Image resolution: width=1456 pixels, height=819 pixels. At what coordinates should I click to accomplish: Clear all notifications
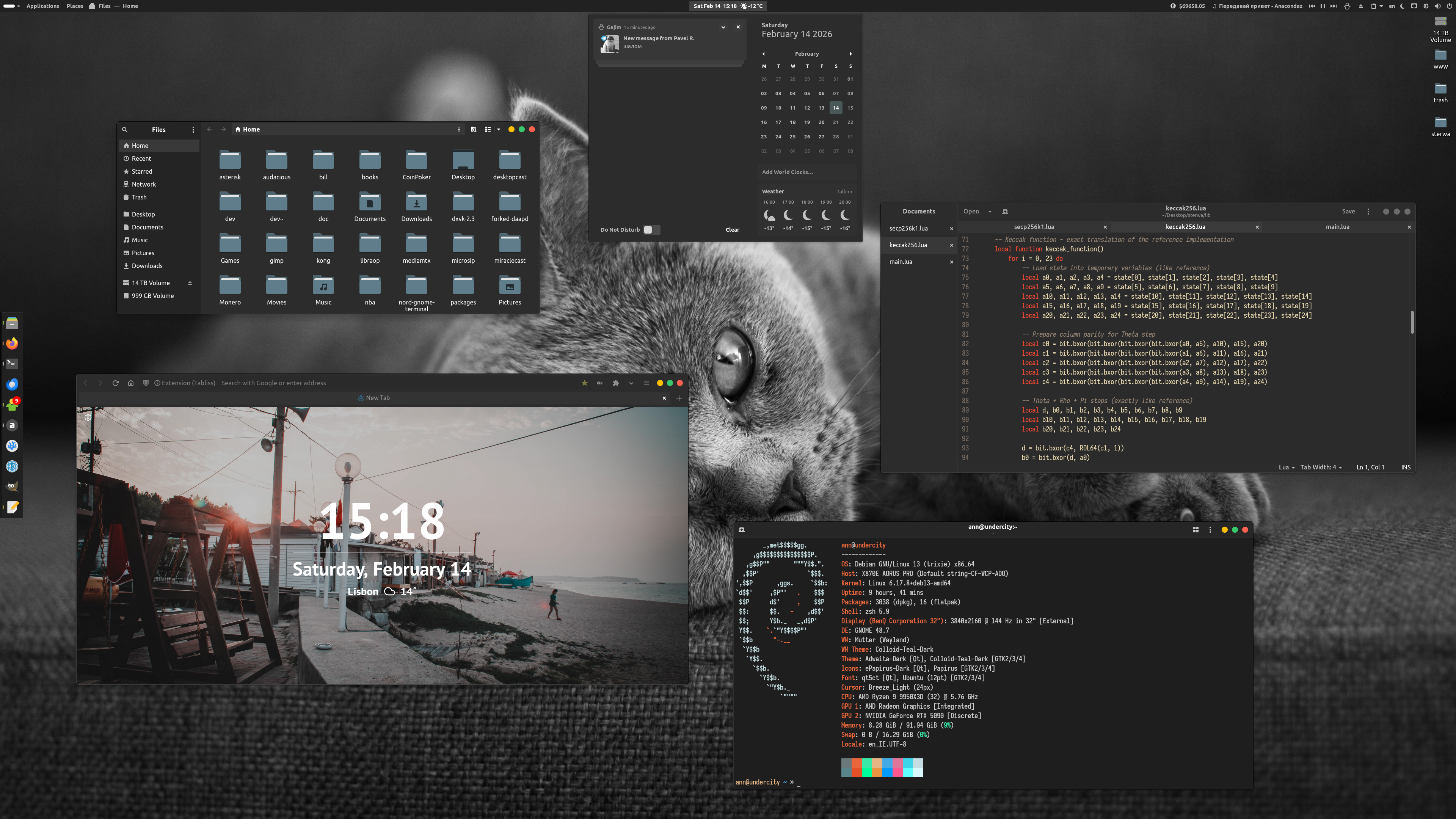732,229
